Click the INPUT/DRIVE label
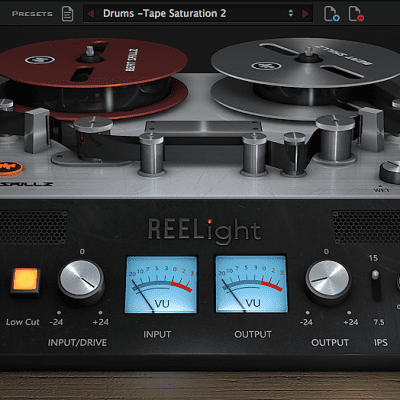The height and width of the screenshot is (400, 400). click(x=77, y=343)
